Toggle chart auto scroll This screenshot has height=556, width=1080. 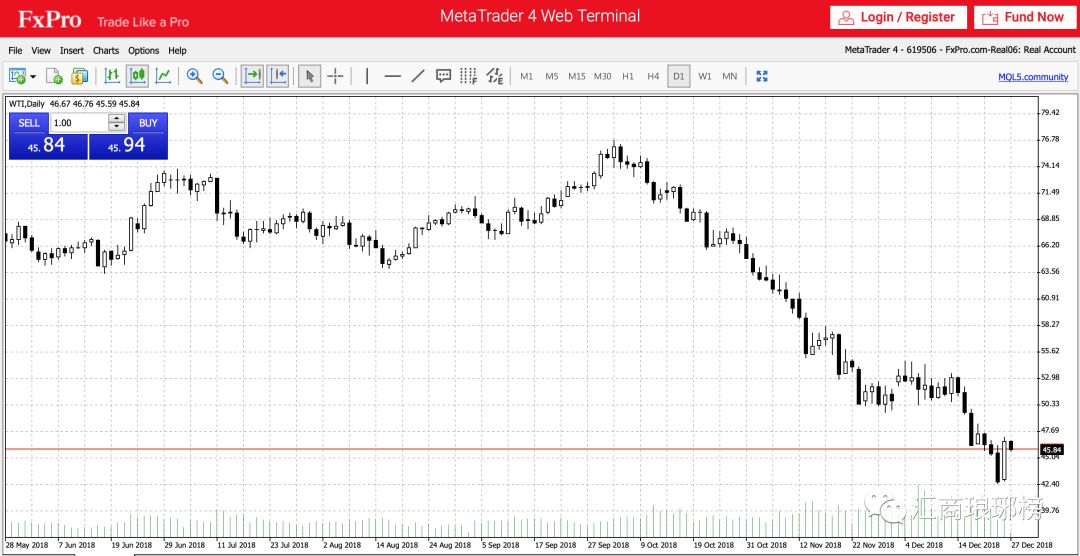[252, 76]
